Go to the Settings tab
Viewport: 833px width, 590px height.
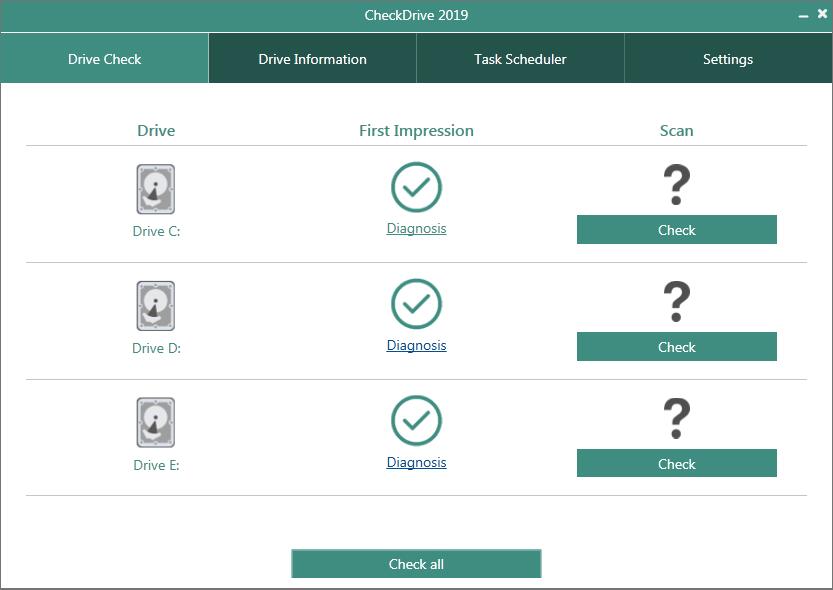[x=728, y=59]
